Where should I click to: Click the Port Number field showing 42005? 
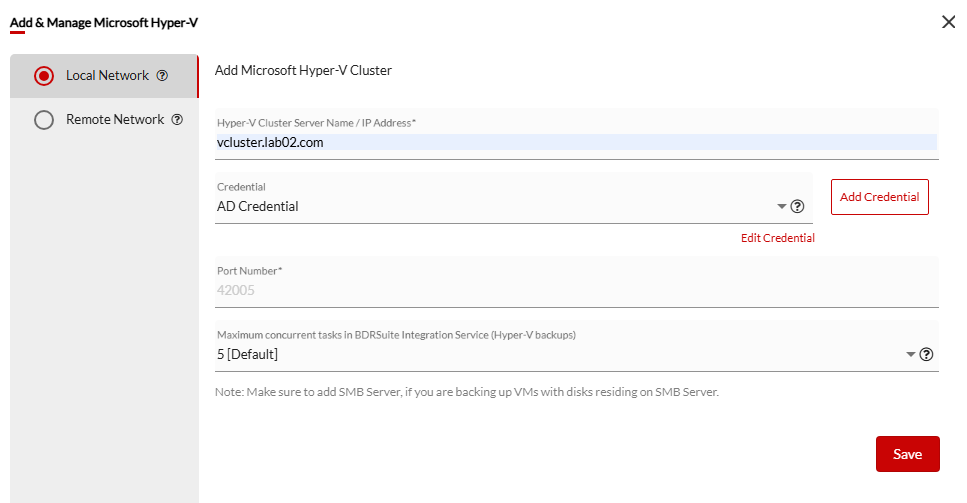576,291
